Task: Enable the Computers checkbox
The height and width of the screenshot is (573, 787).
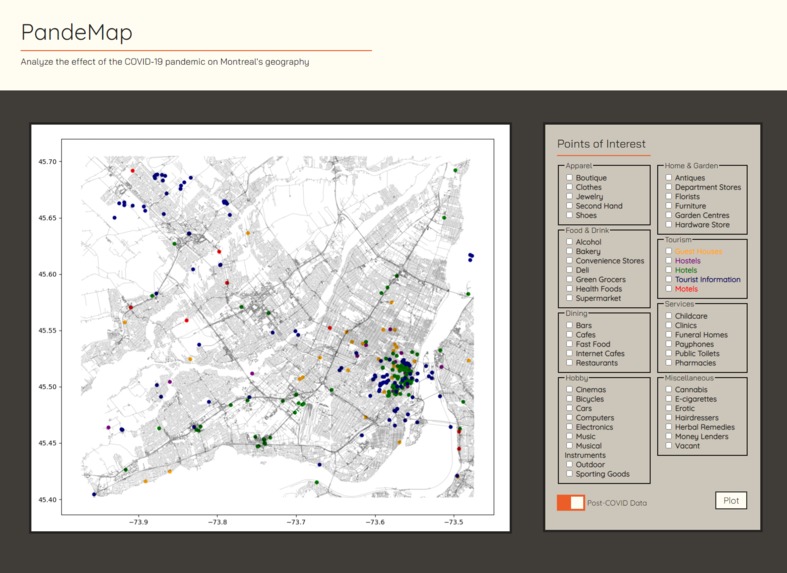Action: tap(569, 417)
